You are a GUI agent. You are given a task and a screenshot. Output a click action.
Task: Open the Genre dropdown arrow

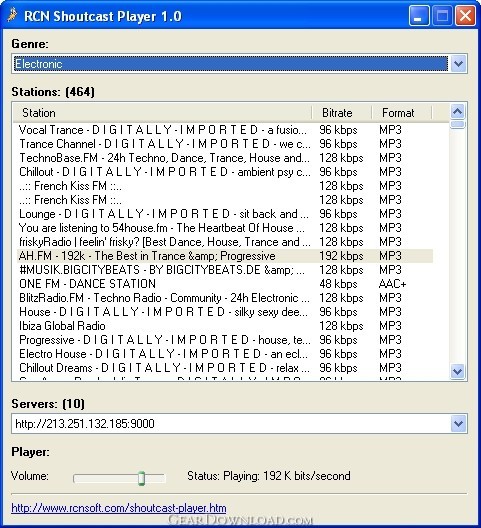pyautogui.click(x=458, y=63)
